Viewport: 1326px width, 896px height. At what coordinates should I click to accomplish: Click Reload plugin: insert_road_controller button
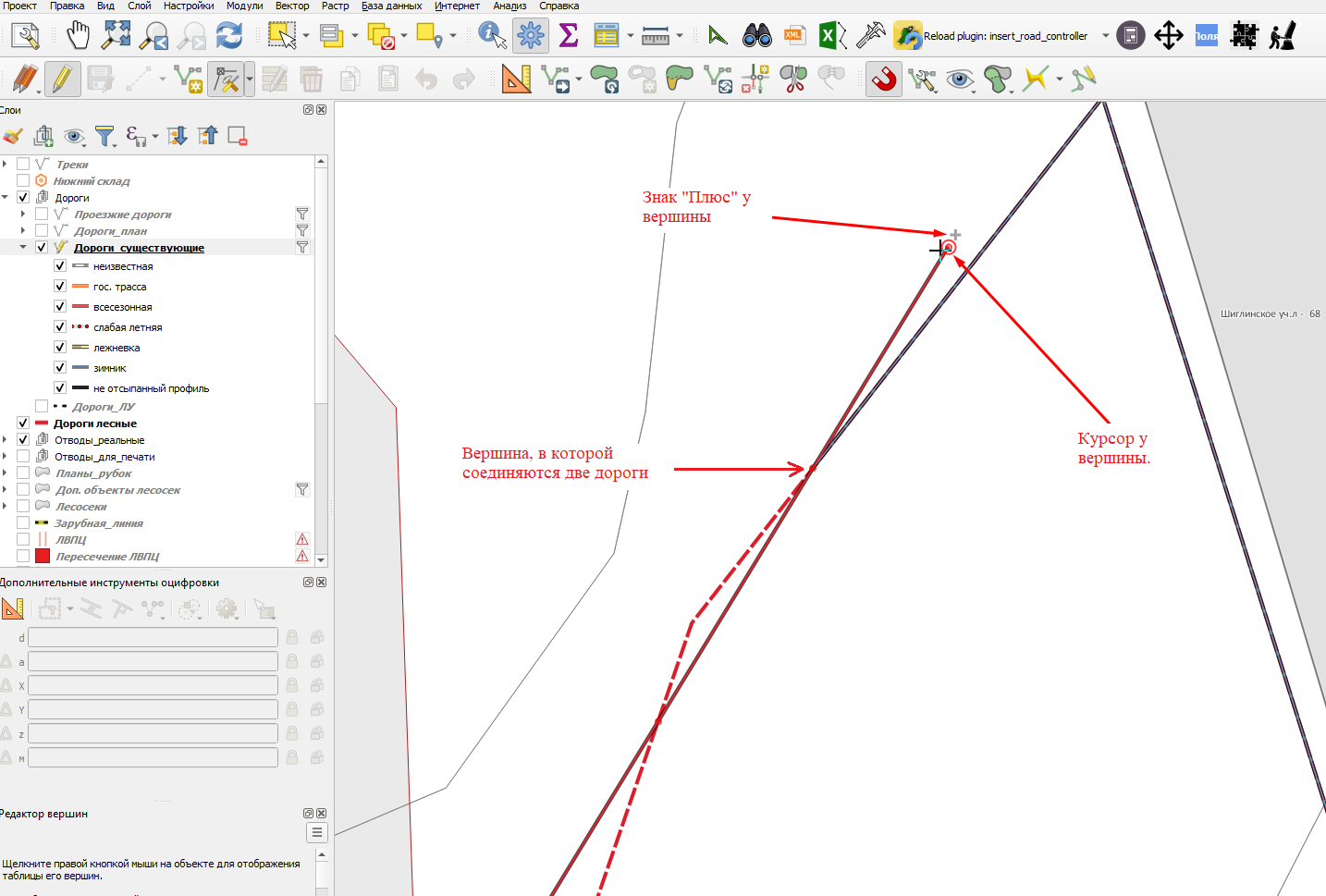coord(991,36)
